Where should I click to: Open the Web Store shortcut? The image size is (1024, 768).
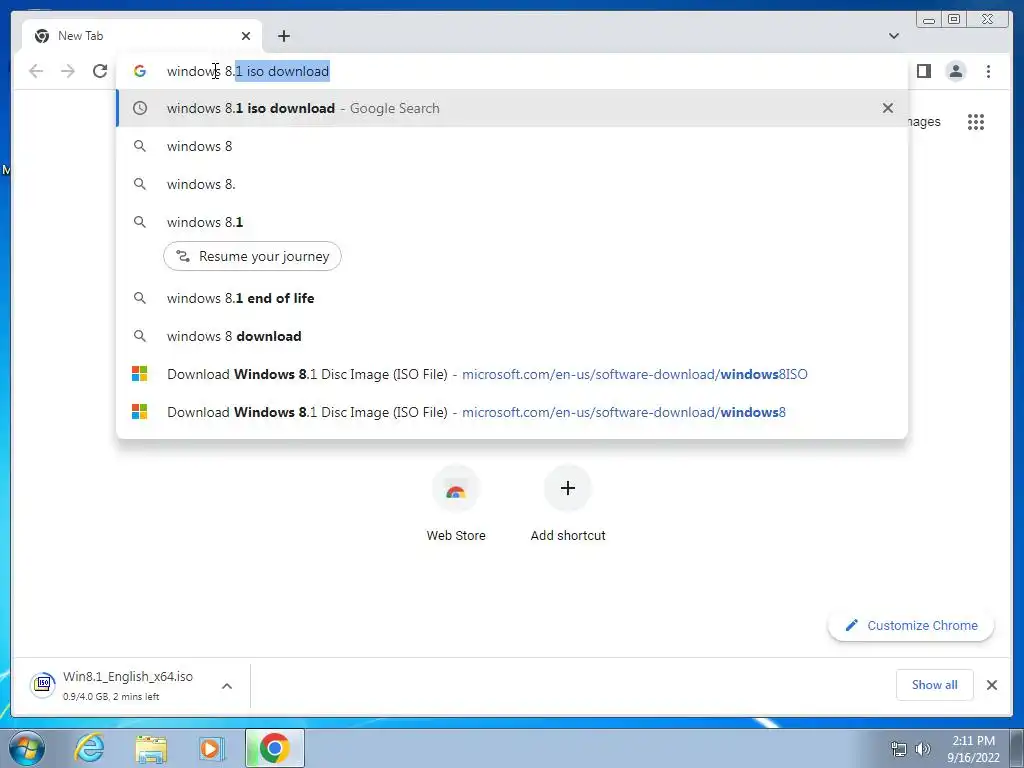456,505
